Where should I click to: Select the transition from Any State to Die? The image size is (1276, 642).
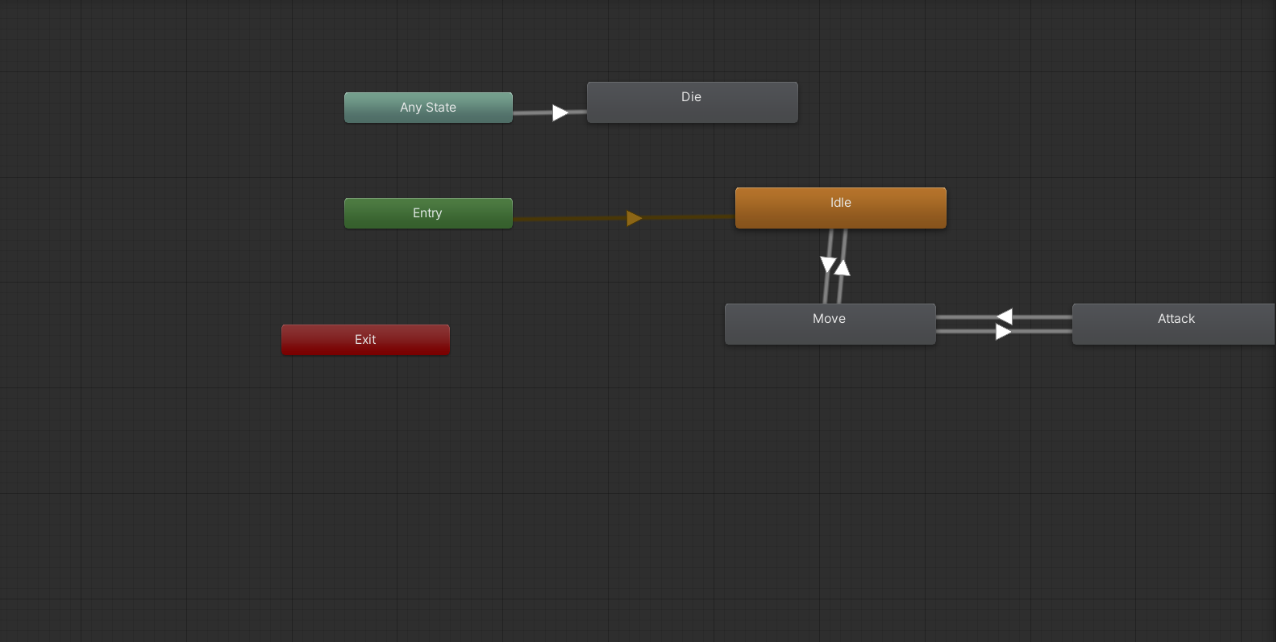(558, 112)
